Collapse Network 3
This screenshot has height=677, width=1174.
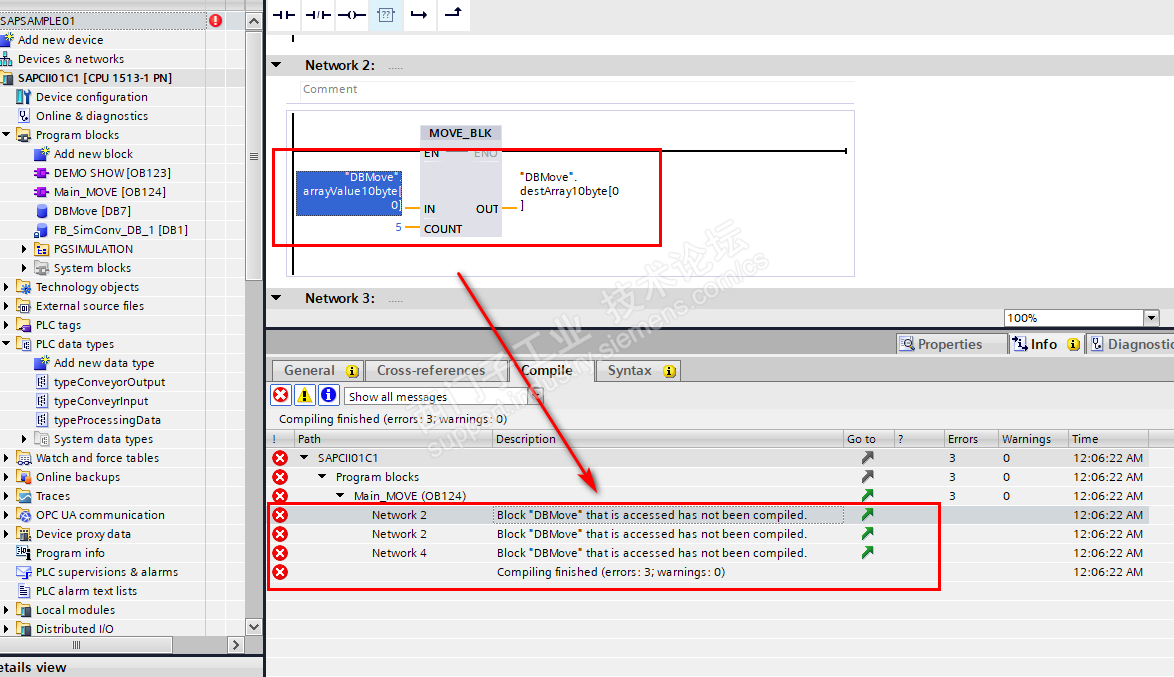(x=276, y=298)
